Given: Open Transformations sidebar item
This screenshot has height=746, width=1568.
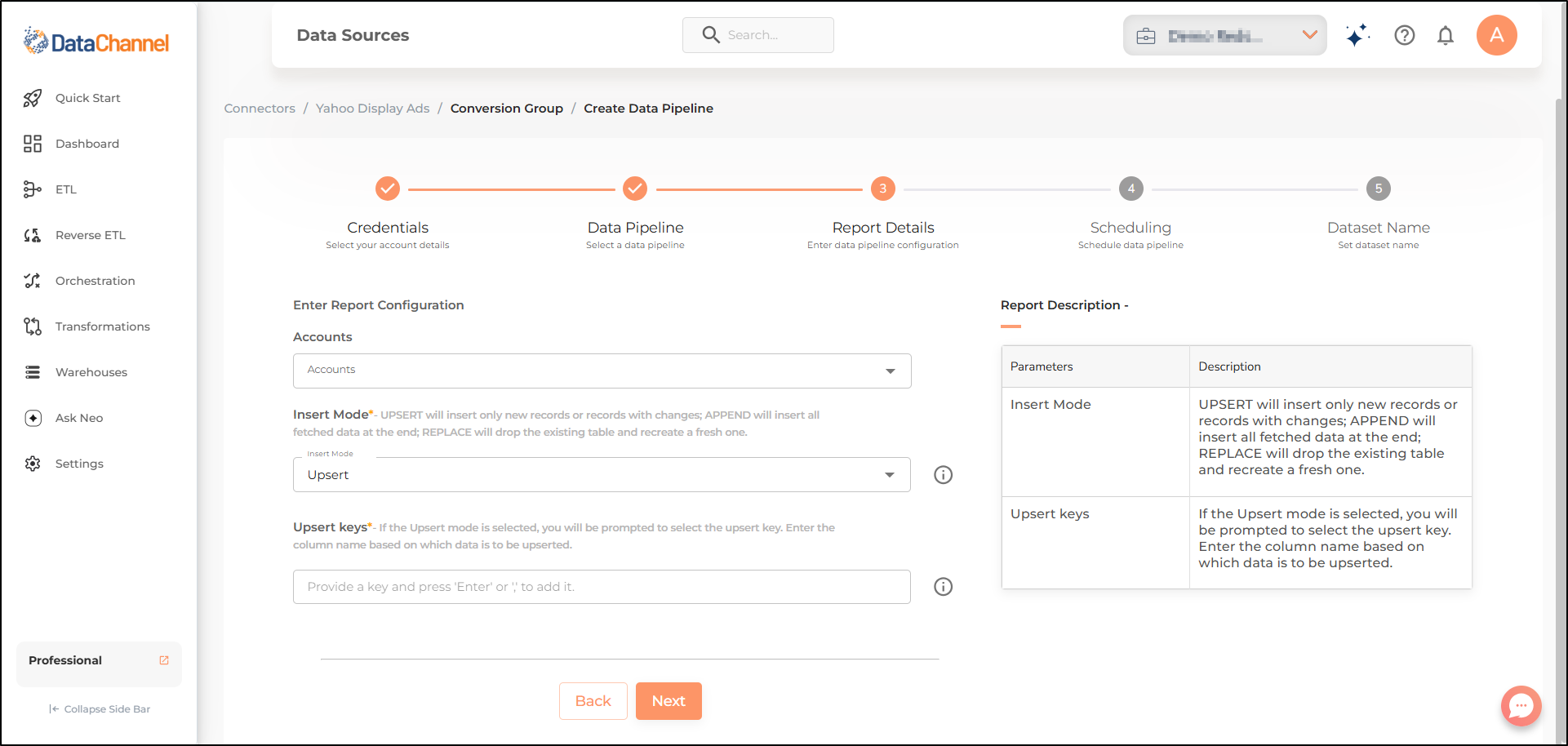Looking at the screenshot, I should (103, 326).
